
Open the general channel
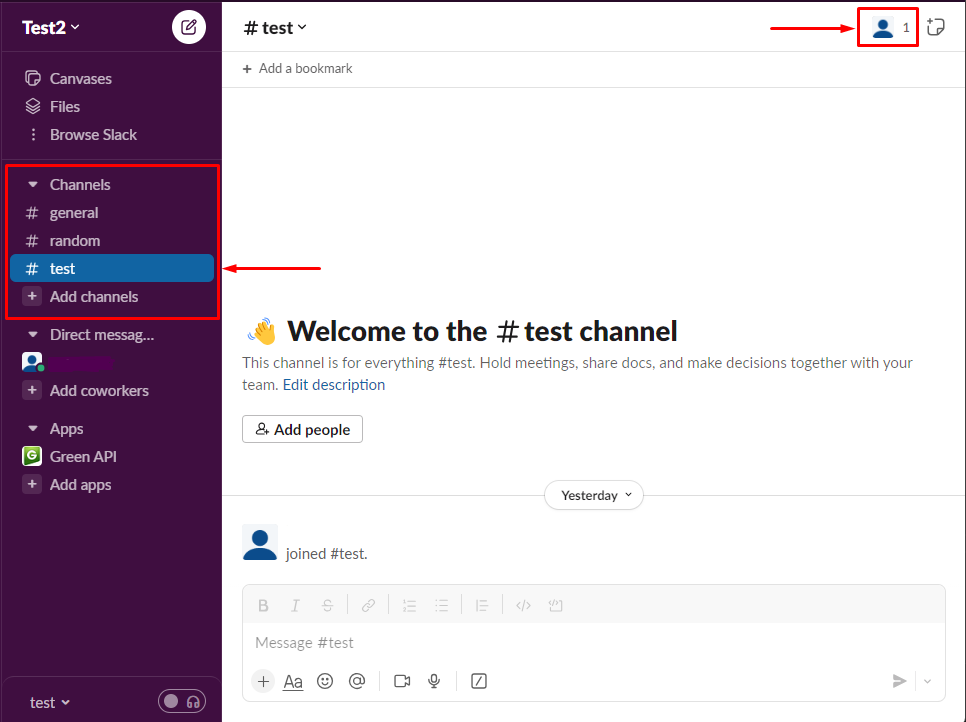(x=74, y=213)
